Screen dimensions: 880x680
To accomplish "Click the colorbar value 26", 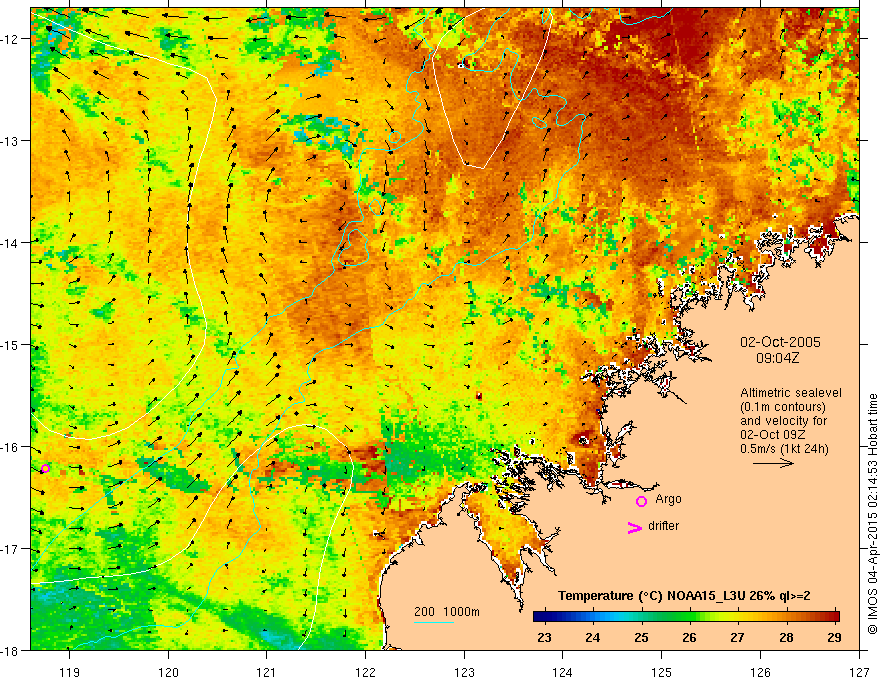I will (690, 637).
